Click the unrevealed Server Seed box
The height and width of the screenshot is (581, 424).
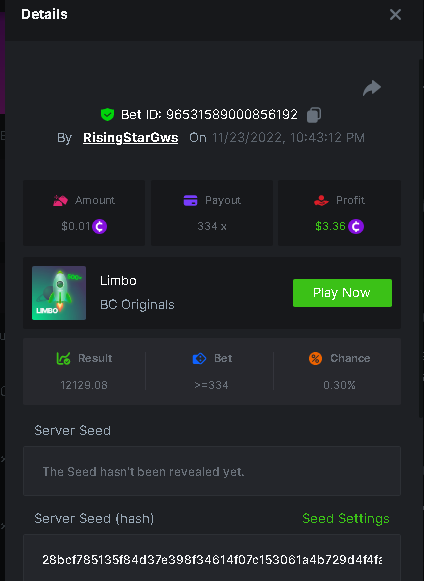(x=212, y=471)
